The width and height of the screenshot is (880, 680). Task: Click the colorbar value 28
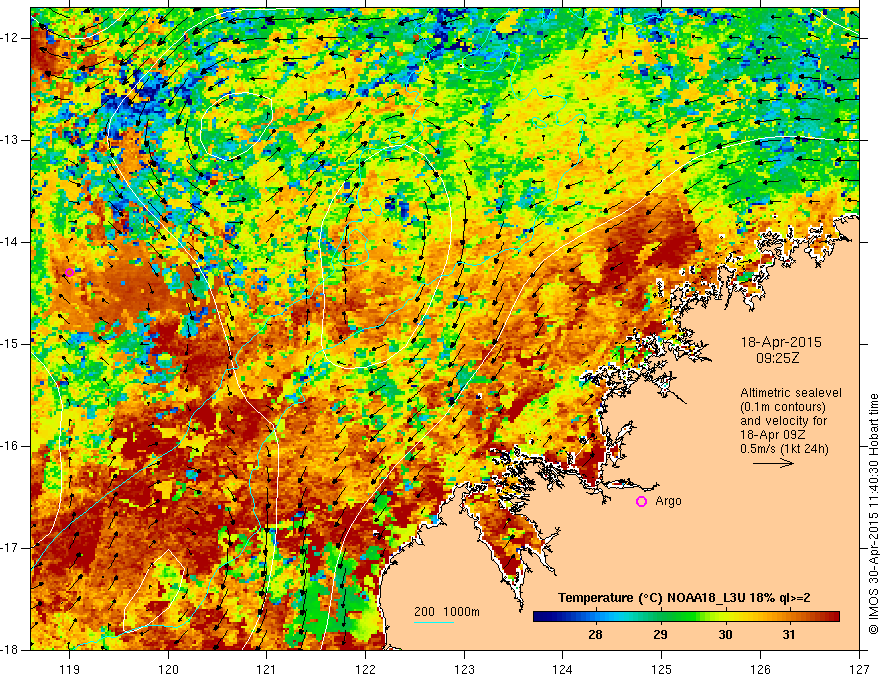tap(595, 635)
